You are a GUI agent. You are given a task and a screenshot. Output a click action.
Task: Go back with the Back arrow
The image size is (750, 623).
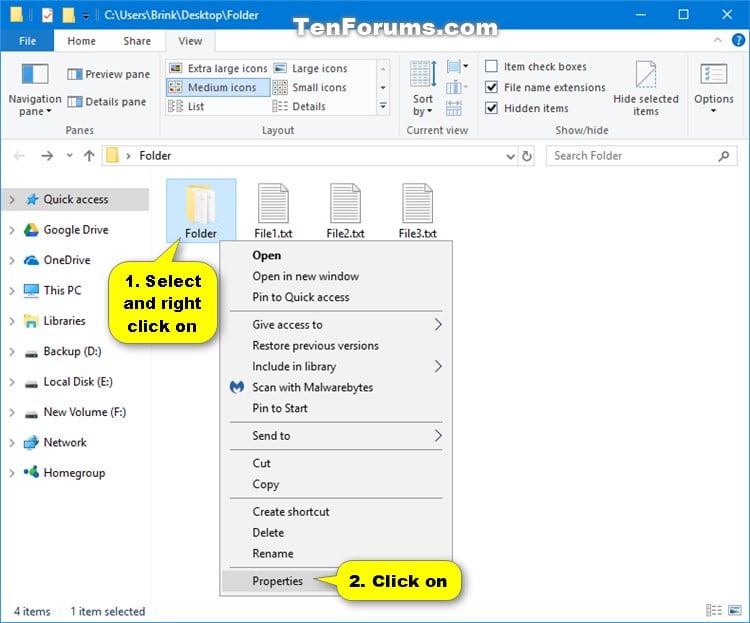click(19, 156)
